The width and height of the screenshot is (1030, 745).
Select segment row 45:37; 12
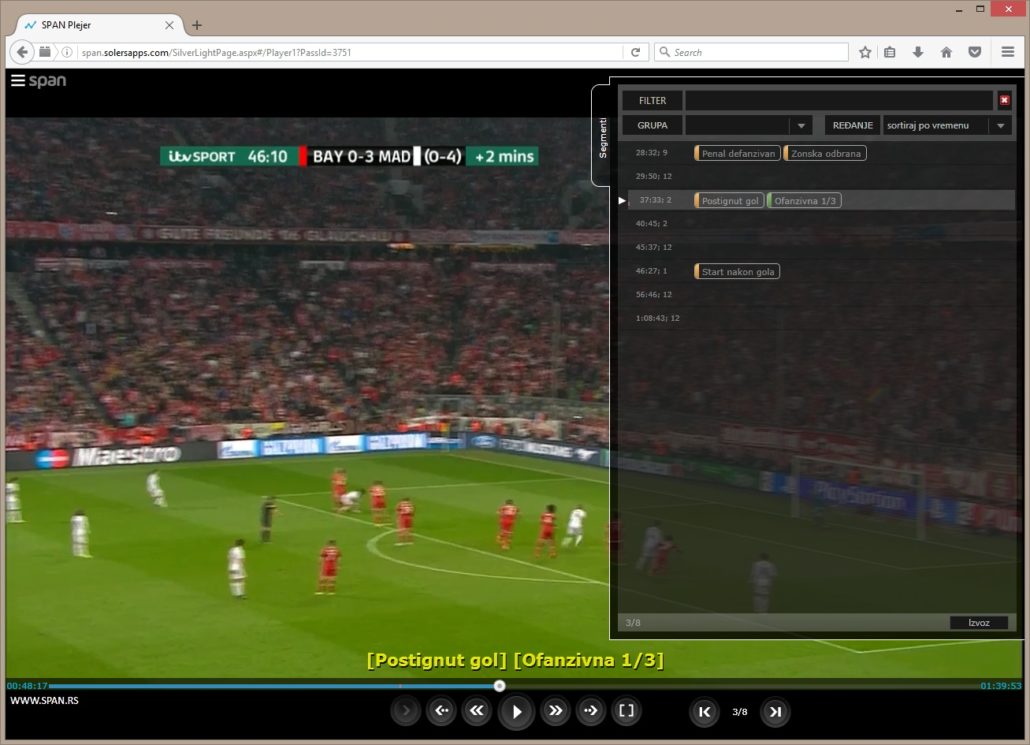point(818,247)
